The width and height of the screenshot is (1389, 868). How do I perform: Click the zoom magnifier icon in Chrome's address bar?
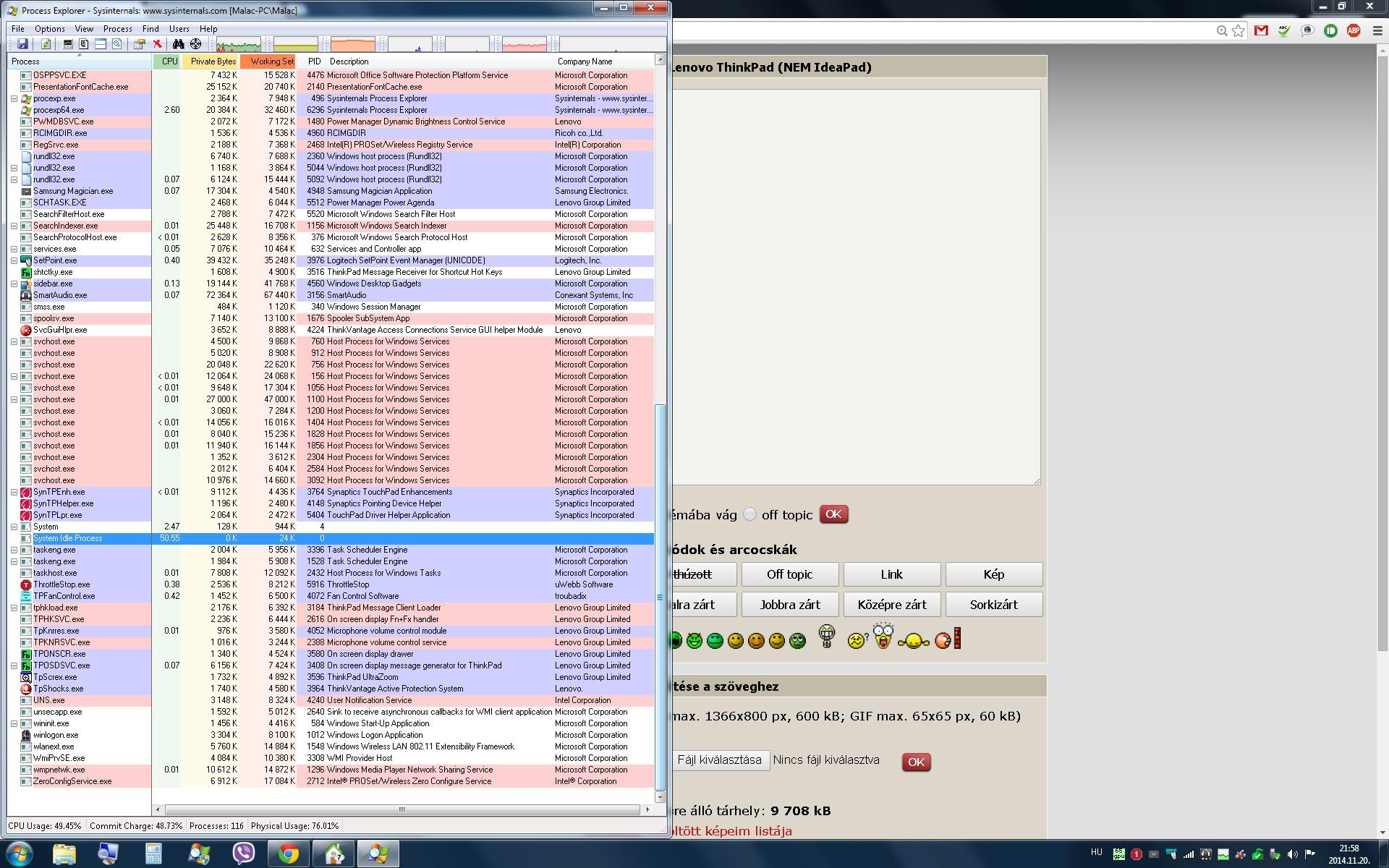point(1221,30)
